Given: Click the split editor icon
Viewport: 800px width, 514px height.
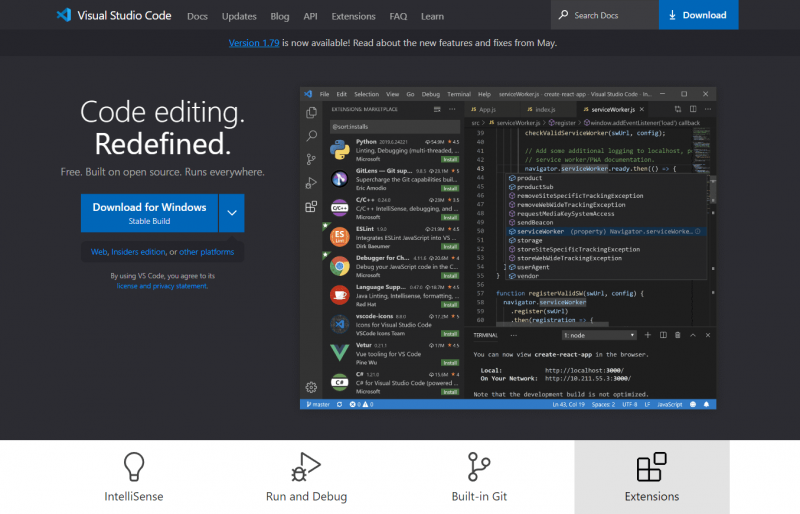Looking at the screenshot, I should tap(693, 109).
